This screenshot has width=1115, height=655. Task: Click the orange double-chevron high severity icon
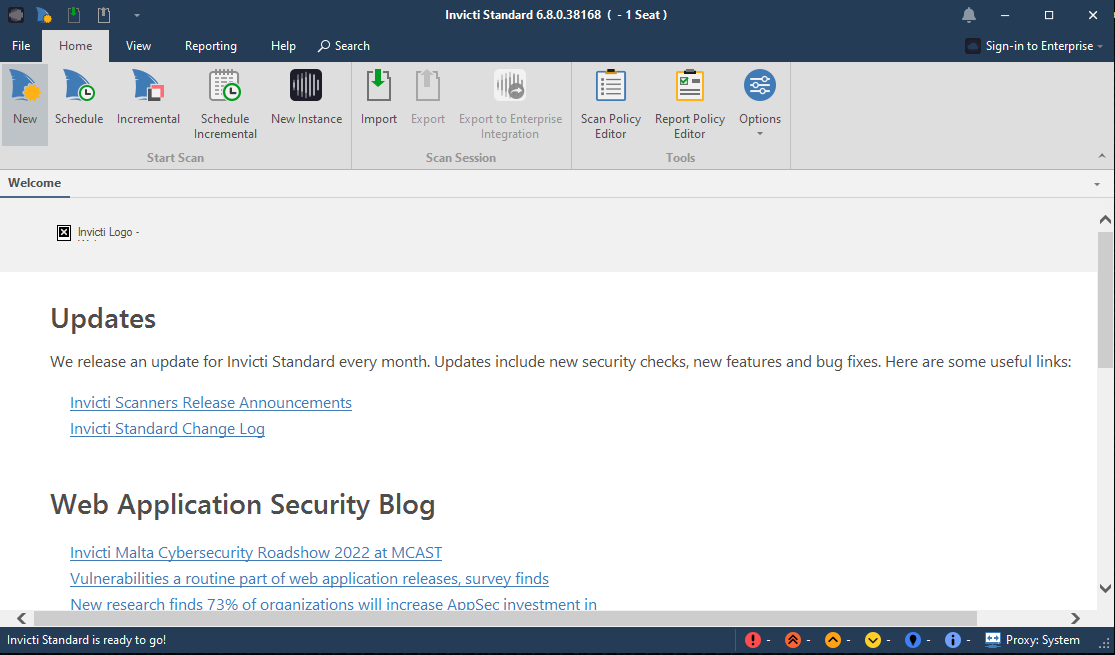coord(792,640)
